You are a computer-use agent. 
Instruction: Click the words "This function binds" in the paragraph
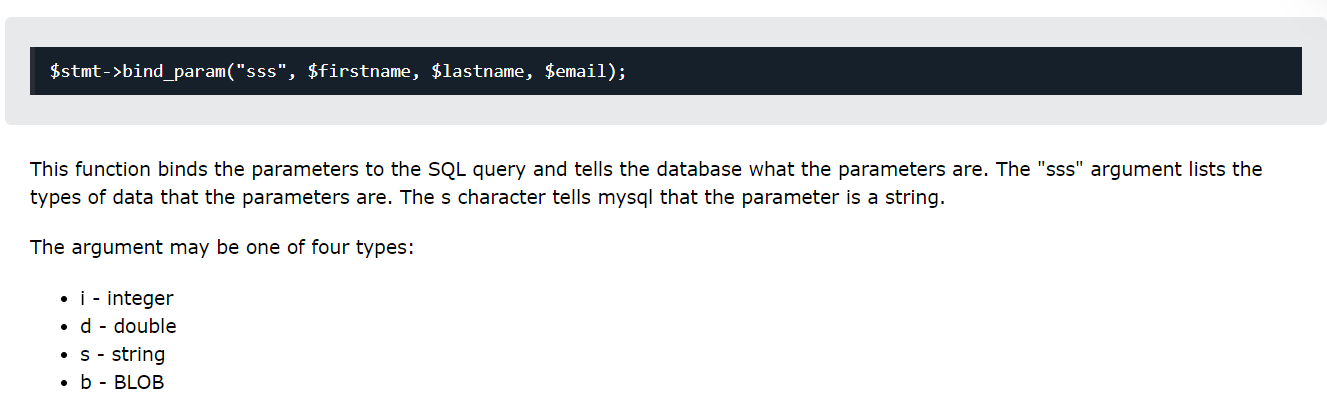(107, 169)
